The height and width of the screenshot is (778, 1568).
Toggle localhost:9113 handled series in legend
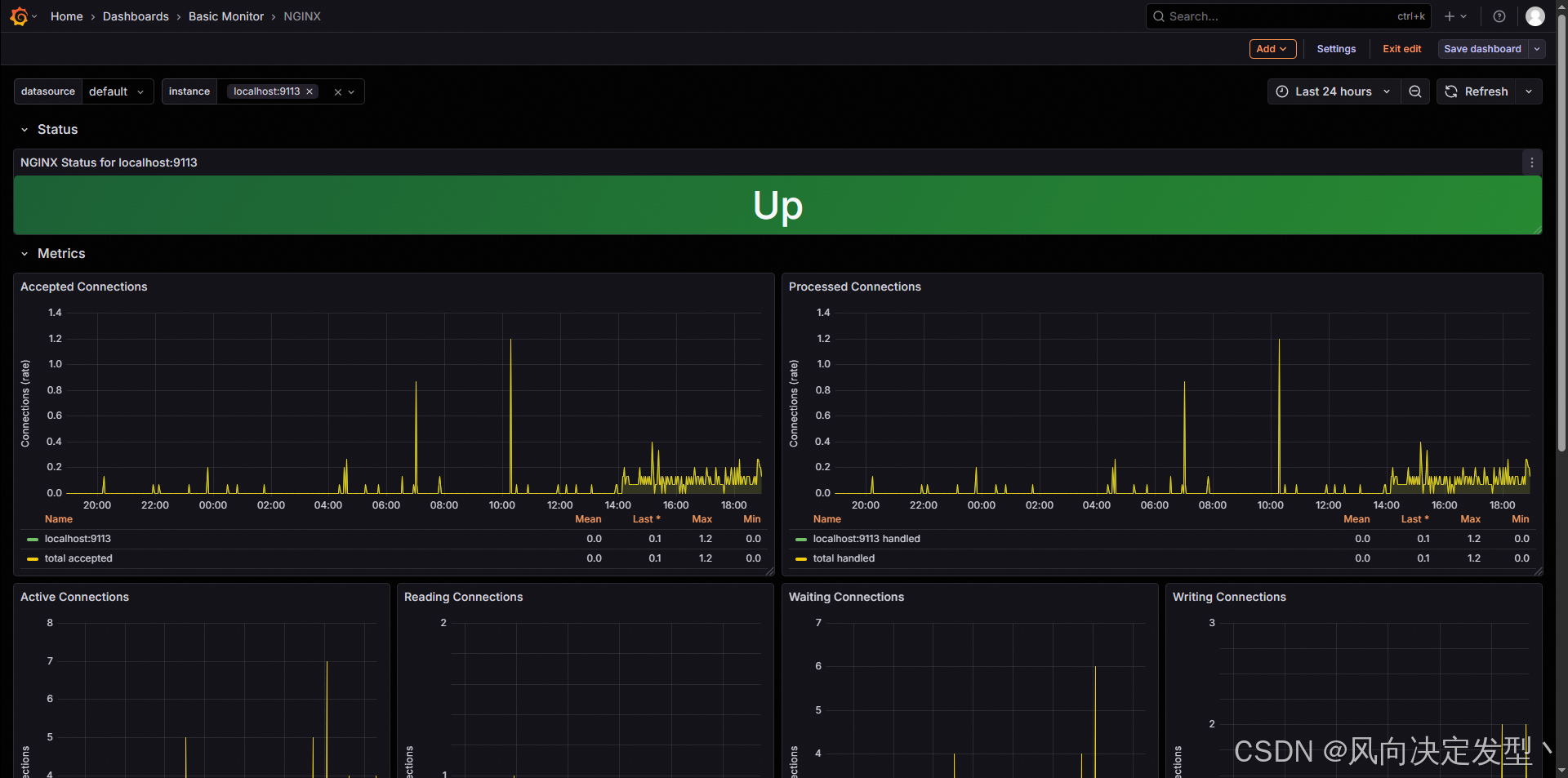pyautogui.click(x=866, y=539)
